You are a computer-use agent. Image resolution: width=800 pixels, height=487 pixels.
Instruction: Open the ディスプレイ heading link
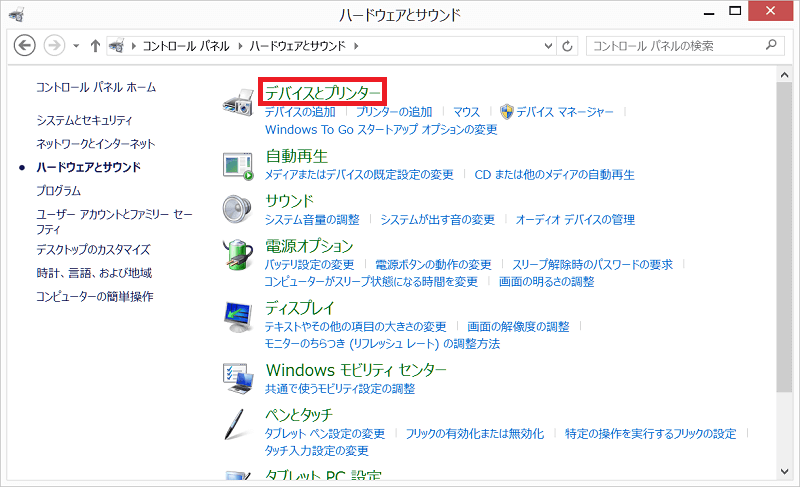pos(299,308)
